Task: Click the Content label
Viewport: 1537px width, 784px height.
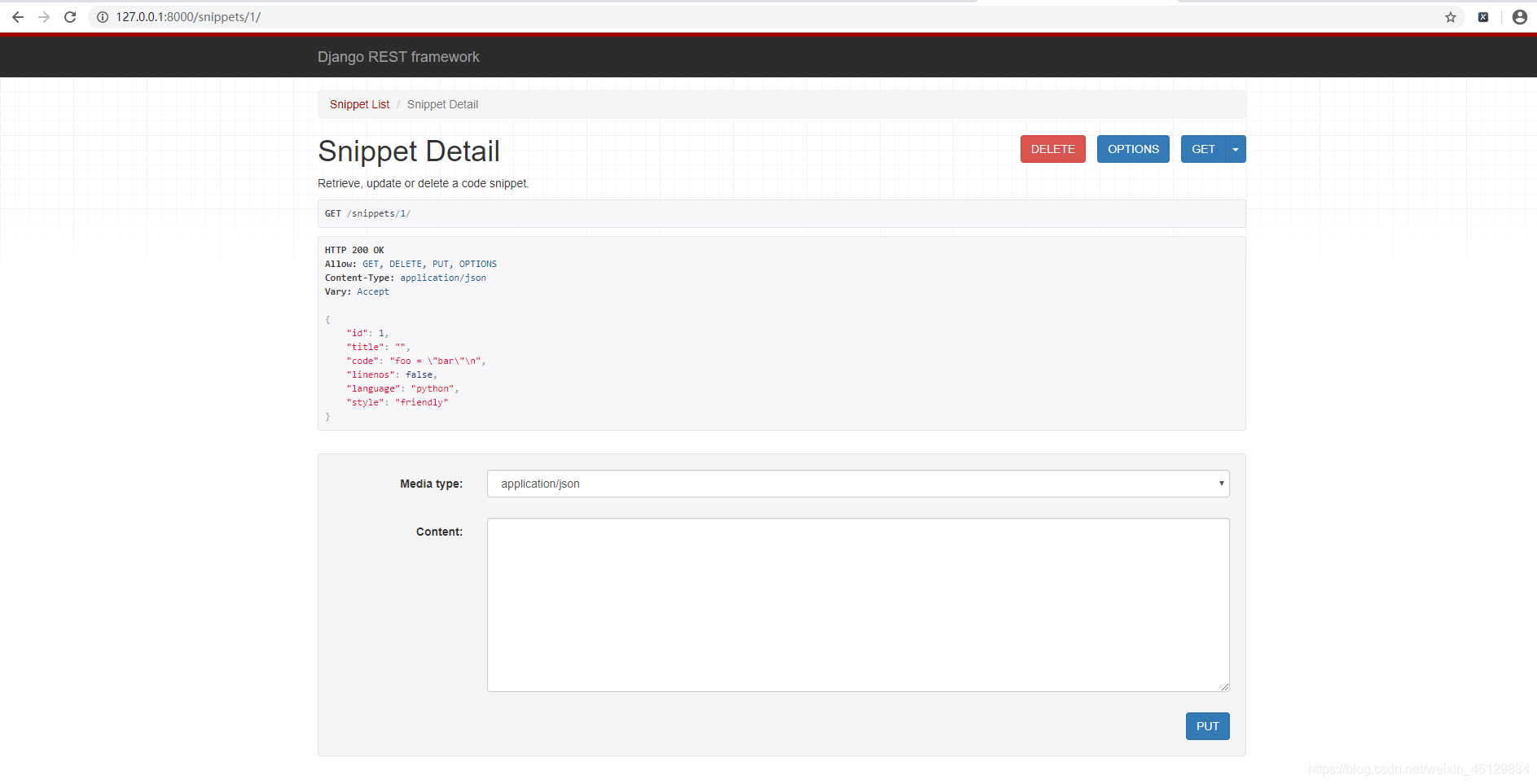Action: [439, 532]
